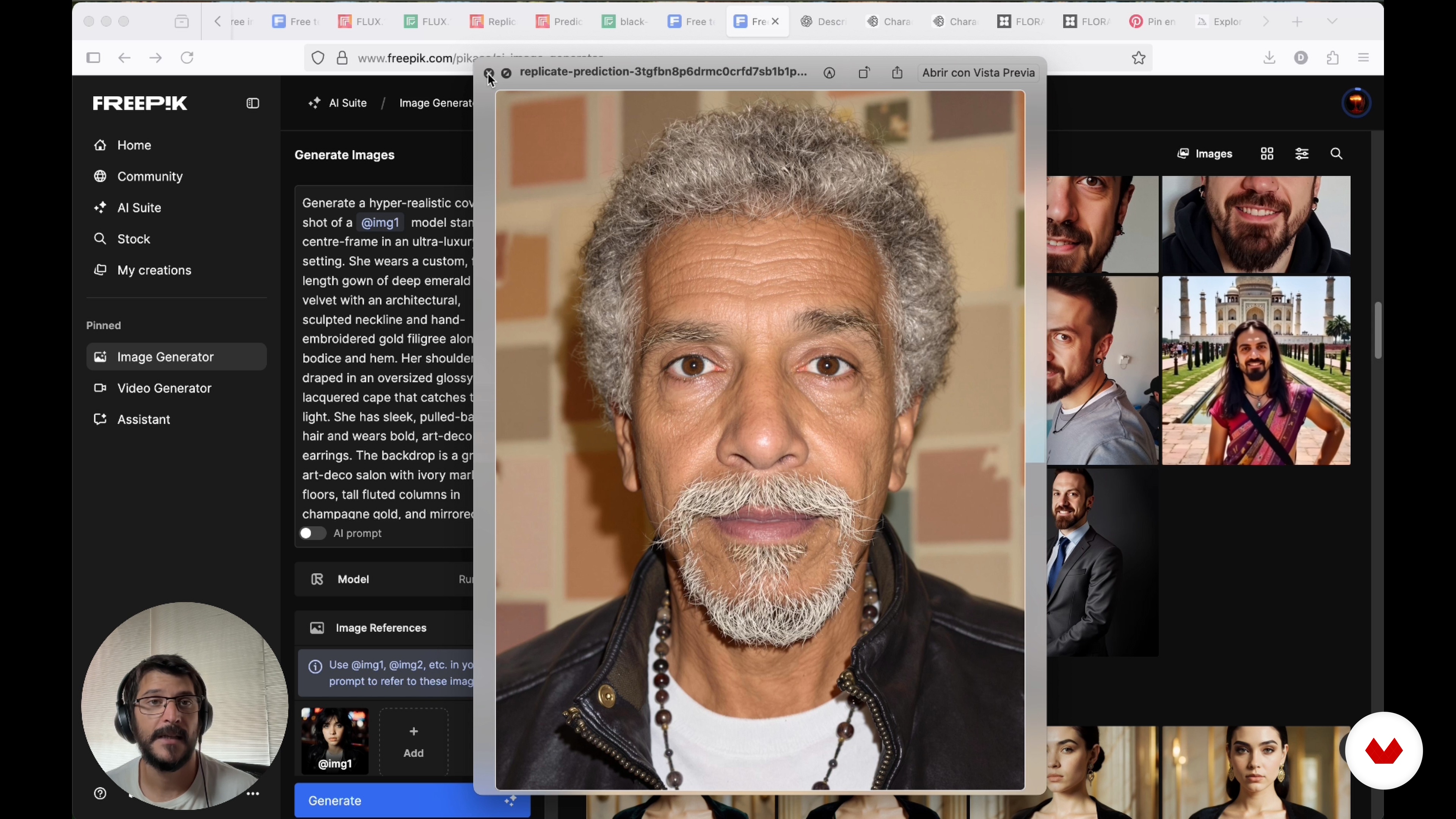Toggle the browser sidebar icon
This screenshot has height=819, width=1456.
[x=93, y=58]
